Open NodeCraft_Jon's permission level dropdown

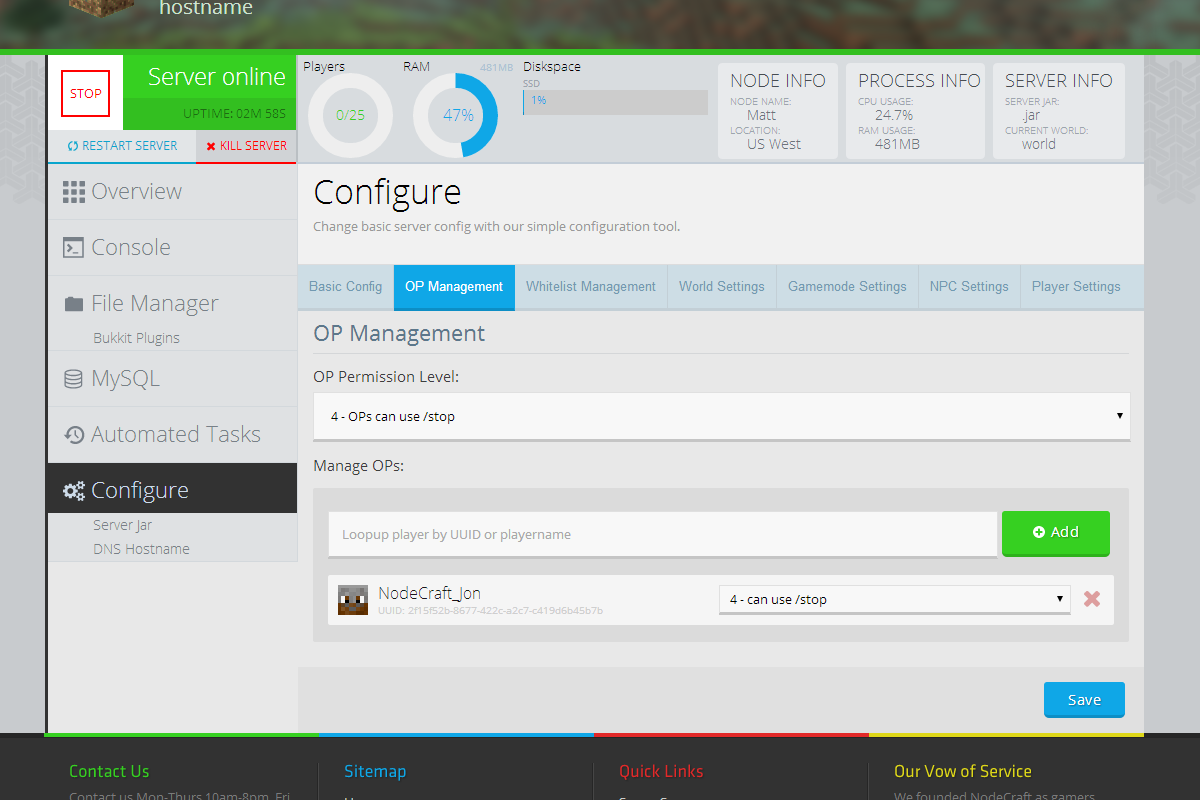pos(894,599)
